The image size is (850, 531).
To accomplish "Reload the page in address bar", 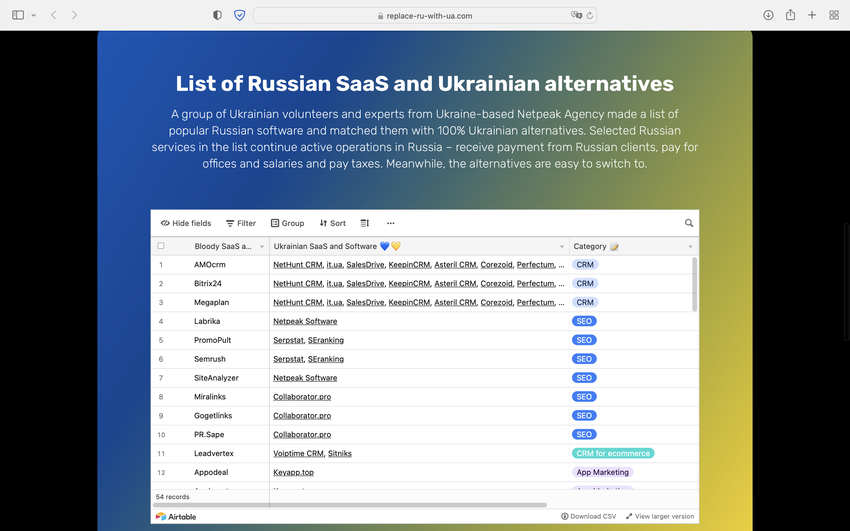I will 590,15.
